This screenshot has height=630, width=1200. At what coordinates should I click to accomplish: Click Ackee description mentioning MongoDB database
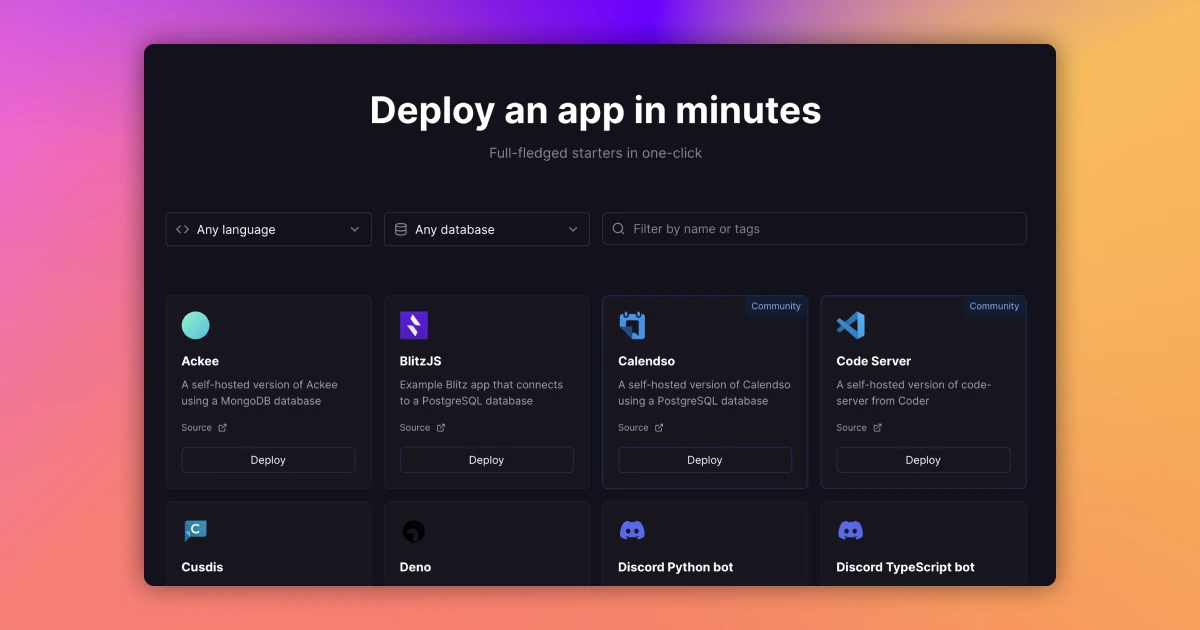click(x=260, y=393)
